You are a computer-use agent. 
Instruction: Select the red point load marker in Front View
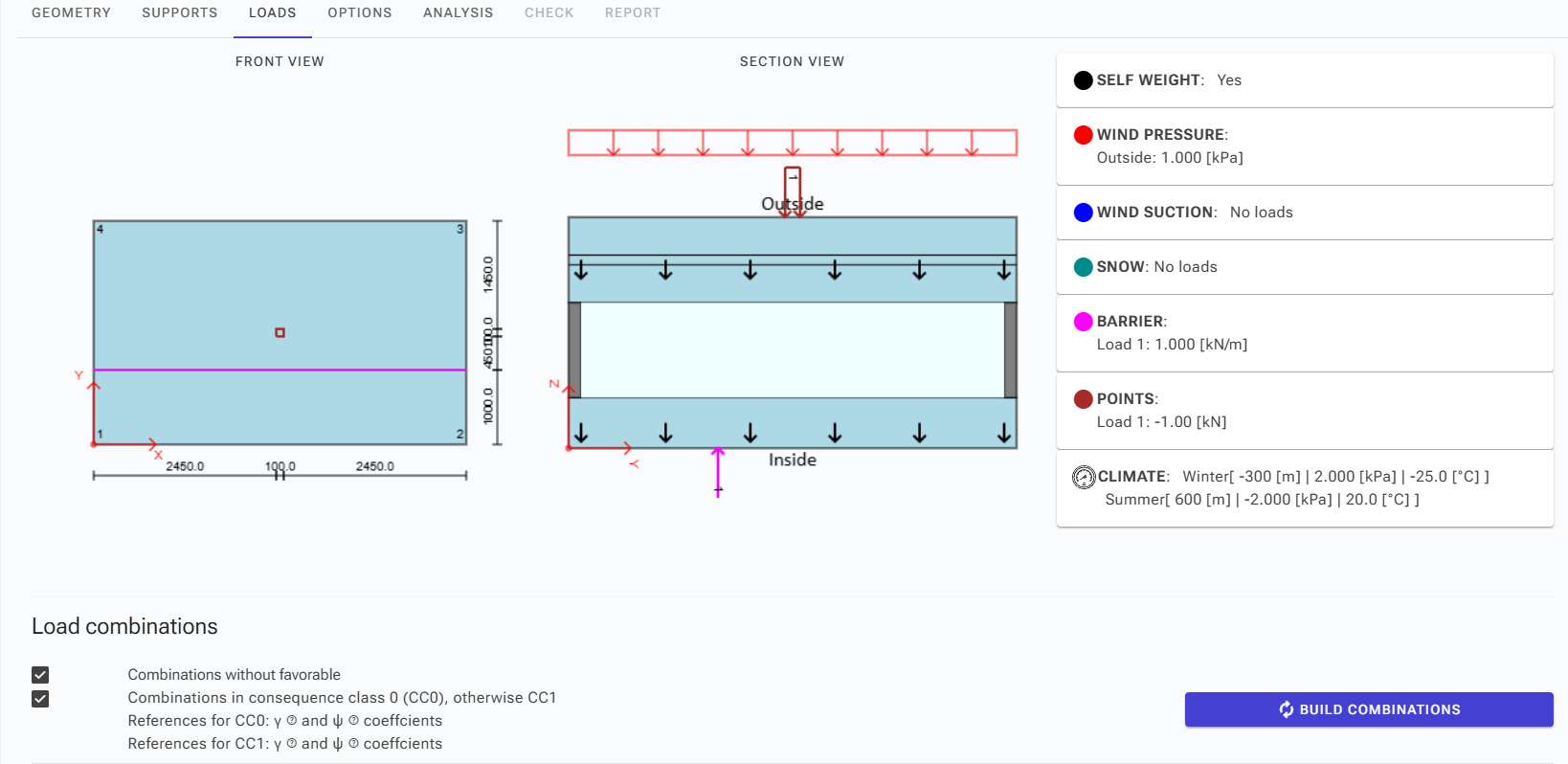(x=280, y=332)
